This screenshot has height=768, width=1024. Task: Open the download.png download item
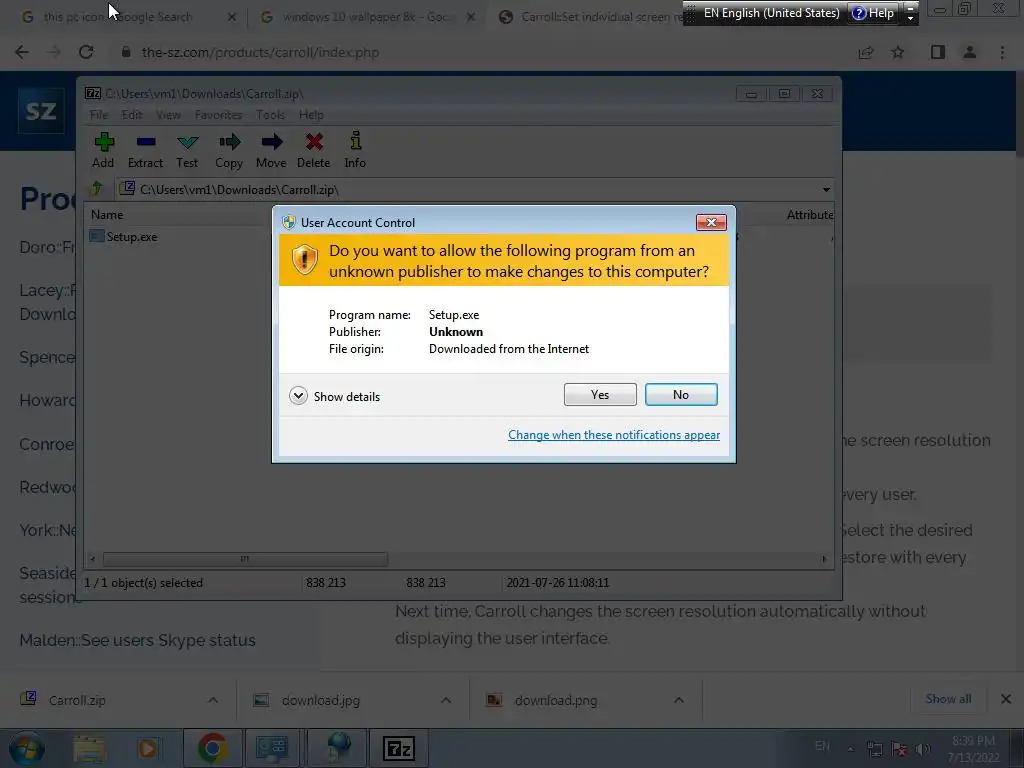(555, 700)
